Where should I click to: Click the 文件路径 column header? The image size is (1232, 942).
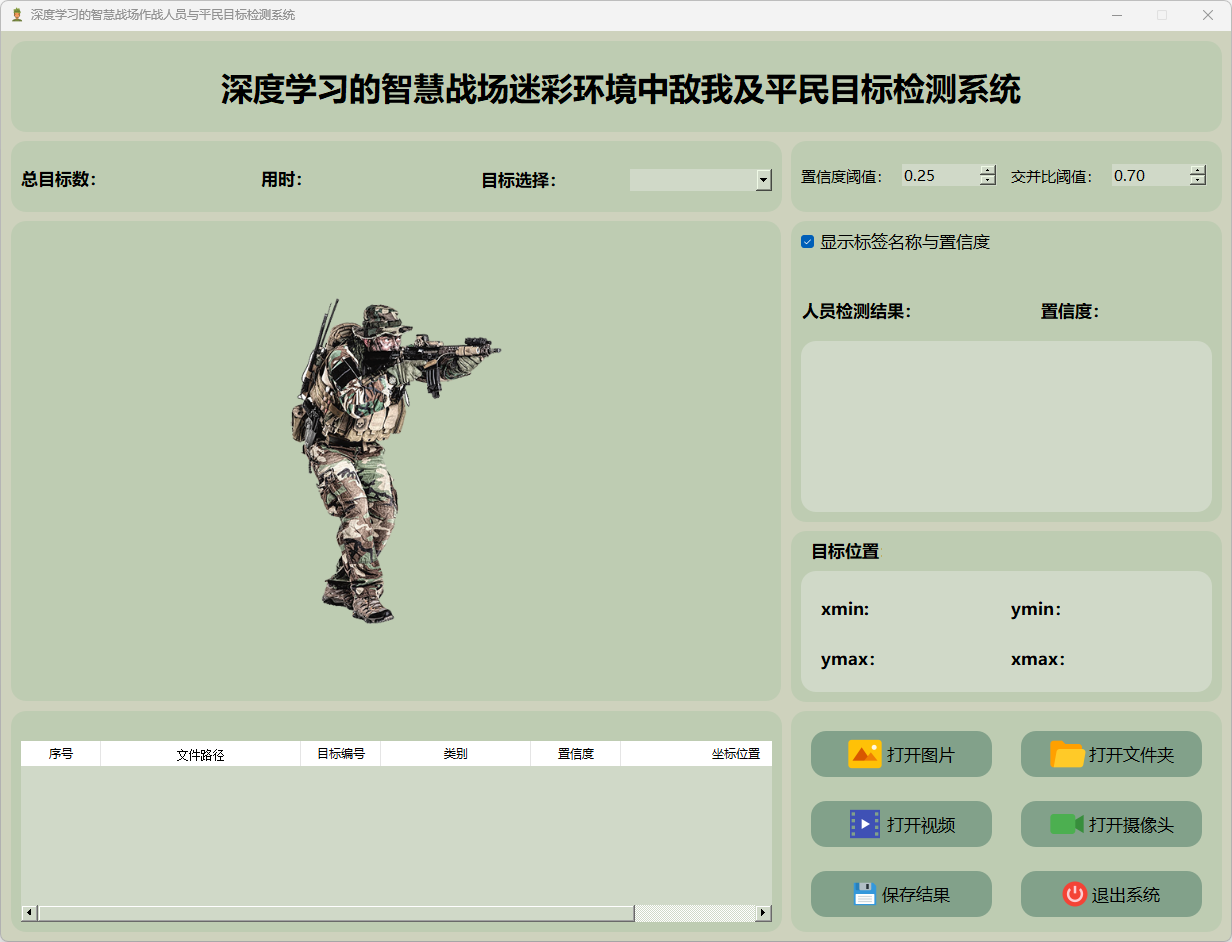coord(200,754)
